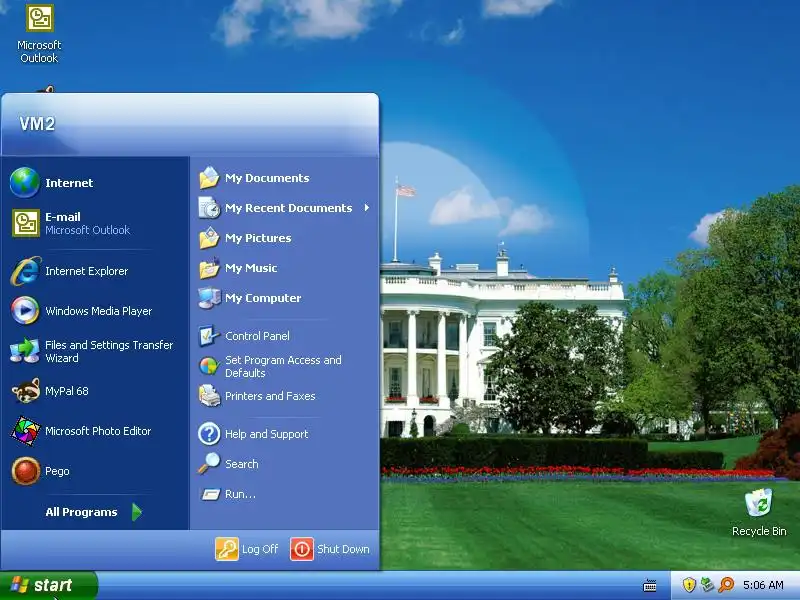Click the "Pego" label text
The image size is (800, 600).
click(57, 471)
